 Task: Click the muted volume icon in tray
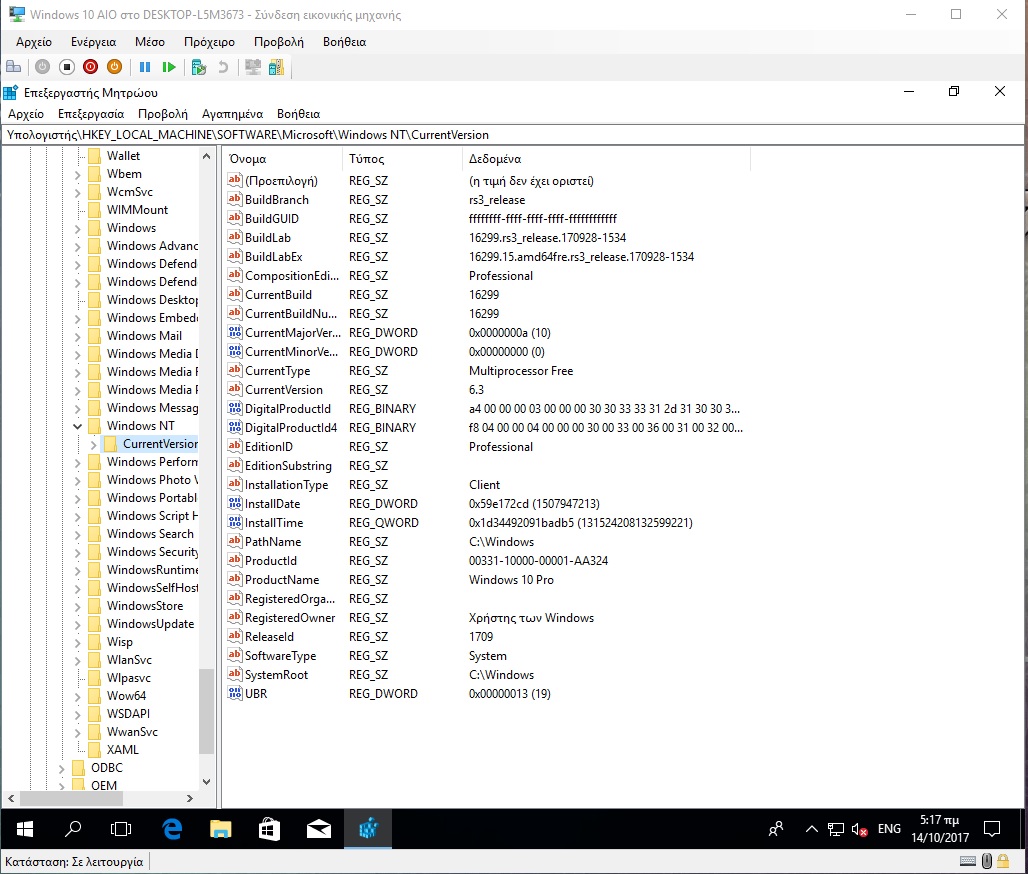pos(859,829)
